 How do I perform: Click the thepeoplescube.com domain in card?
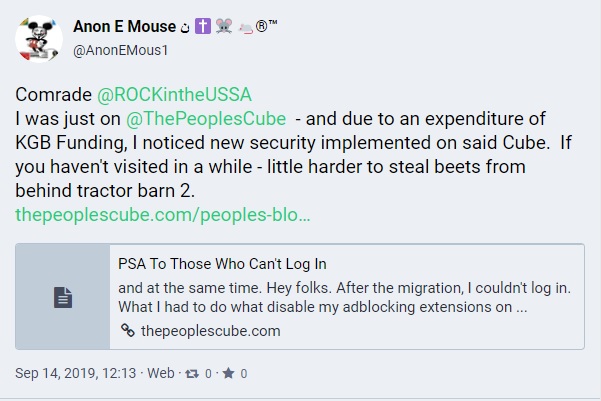tap(210, 331)
